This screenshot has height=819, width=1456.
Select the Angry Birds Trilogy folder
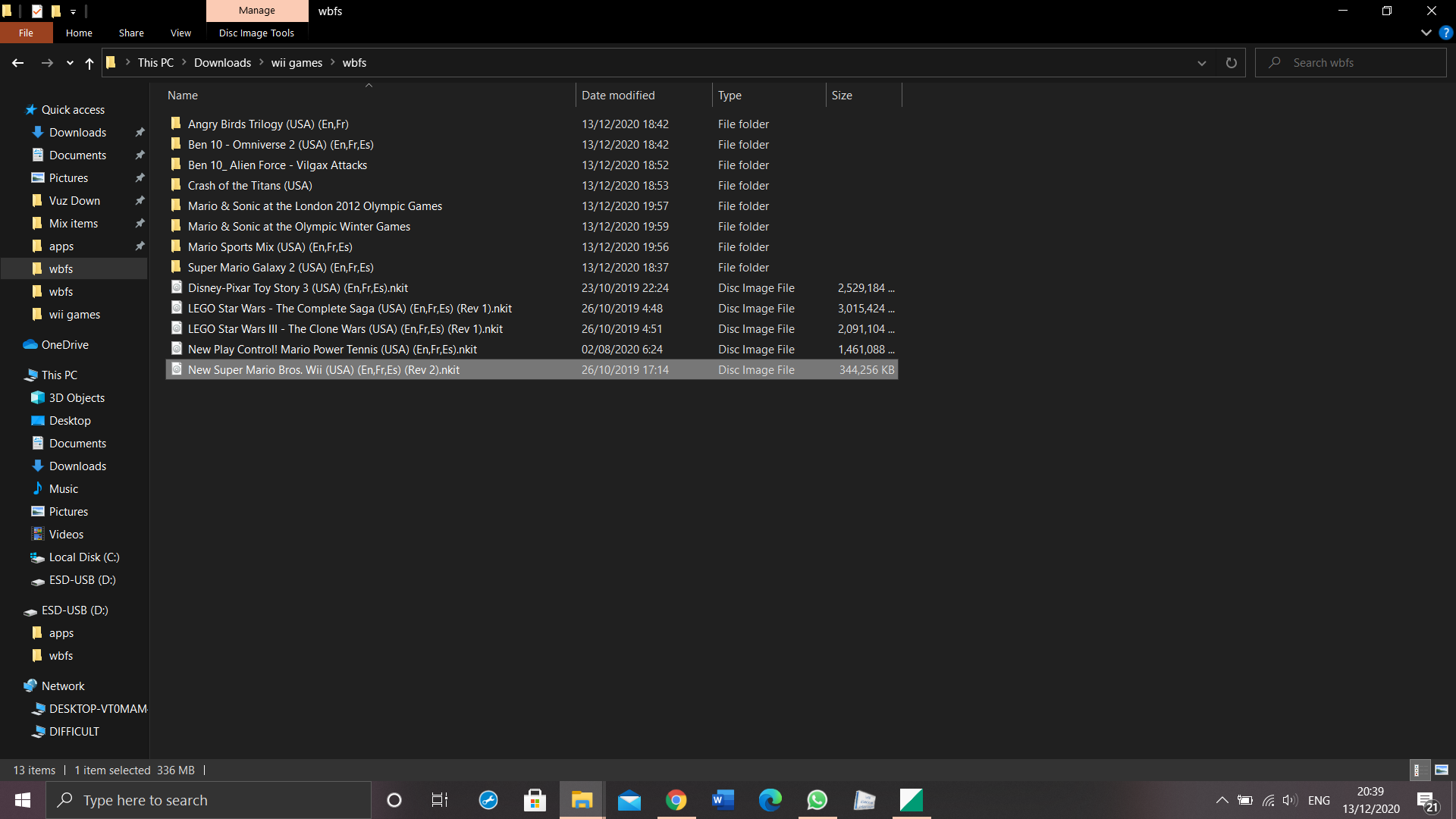532,124
